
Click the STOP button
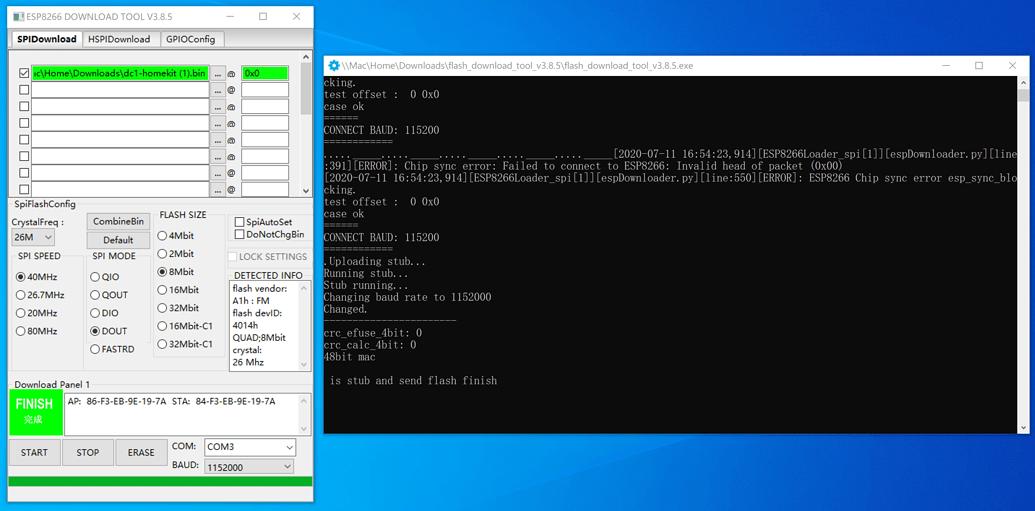click(88, 452)
